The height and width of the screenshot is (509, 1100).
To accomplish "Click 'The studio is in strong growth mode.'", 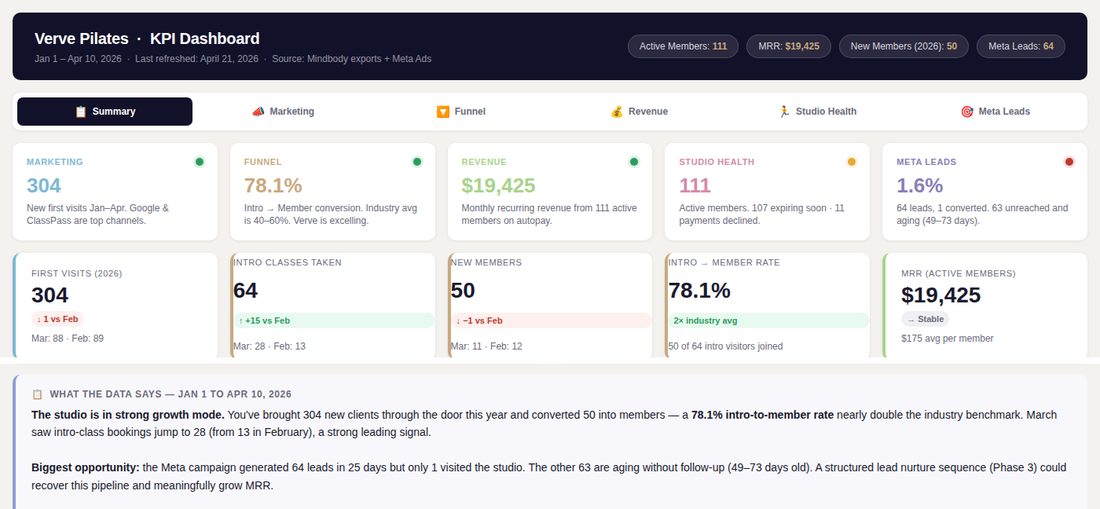I will [x=128, y=415].
